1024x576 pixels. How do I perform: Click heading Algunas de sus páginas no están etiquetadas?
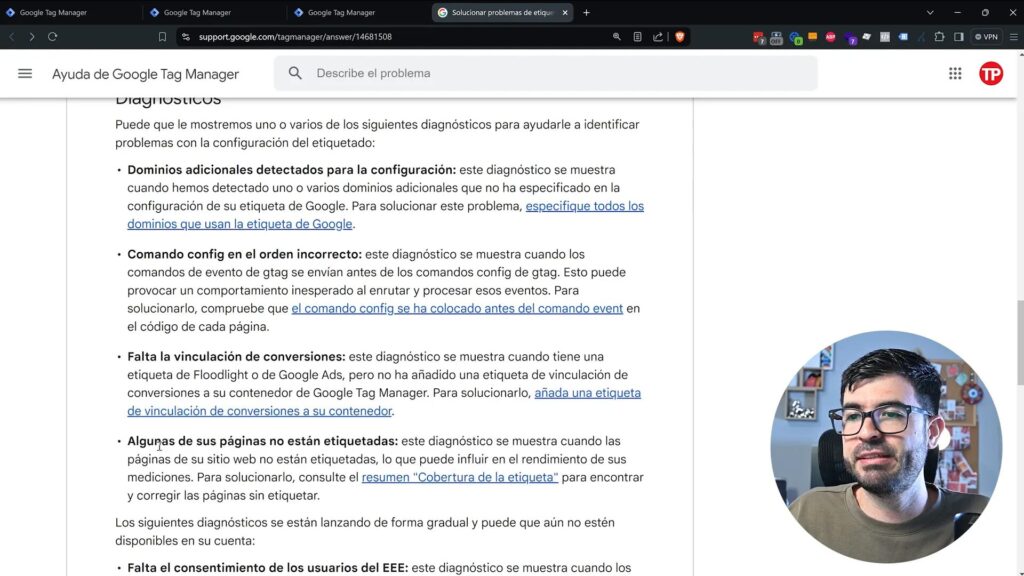[263, 441]
